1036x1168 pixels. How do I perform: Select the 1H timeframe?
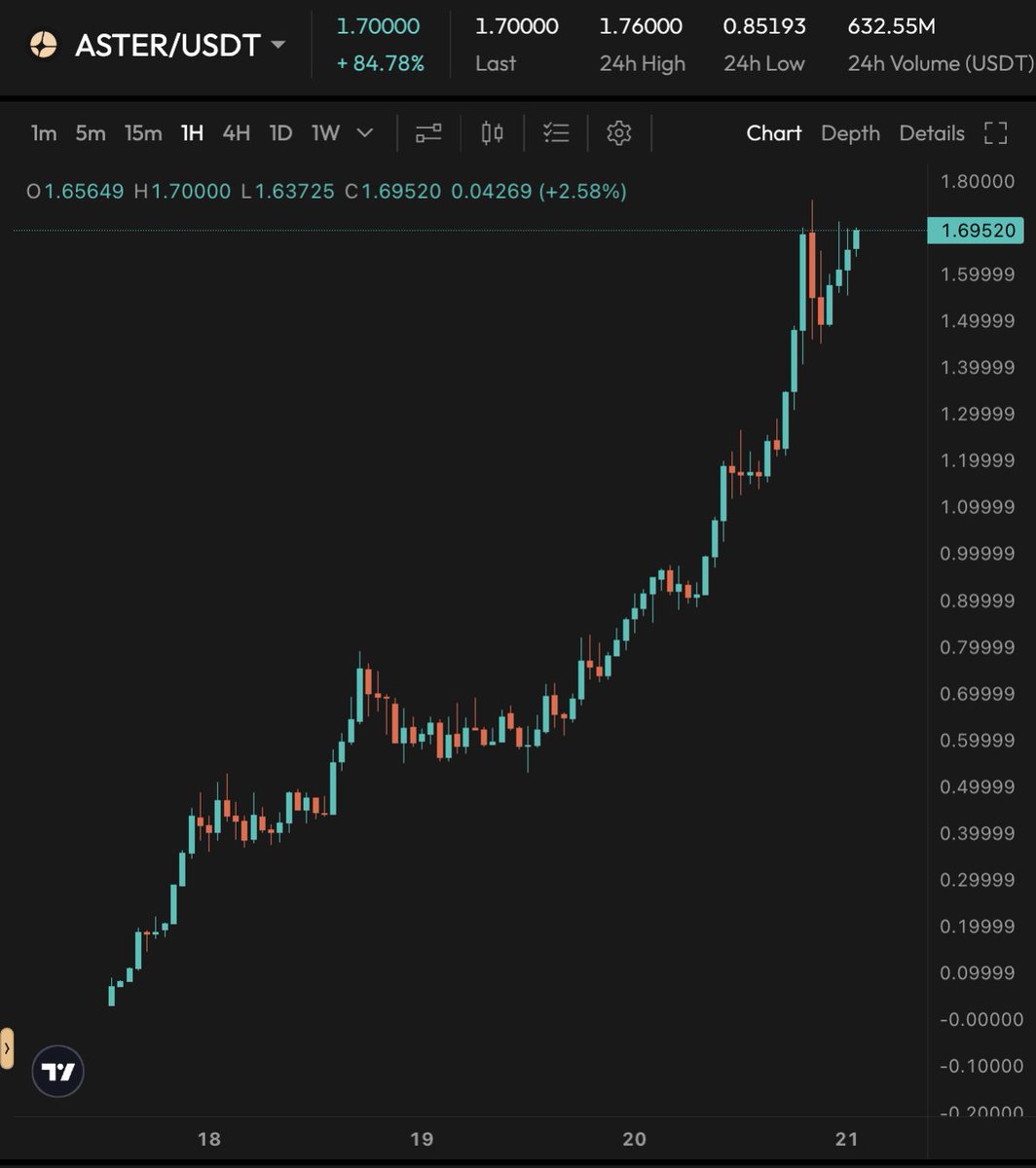coord(192,133)
